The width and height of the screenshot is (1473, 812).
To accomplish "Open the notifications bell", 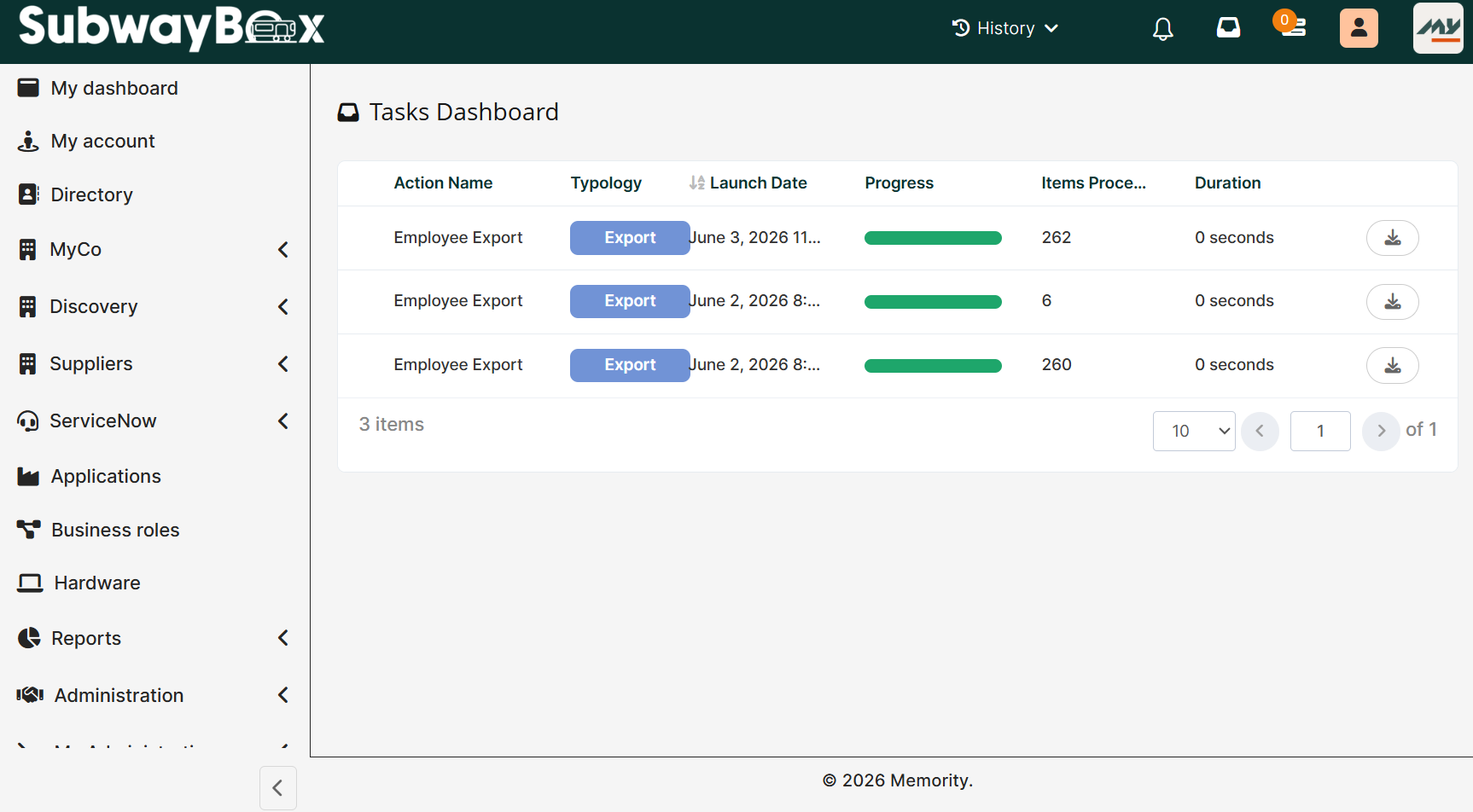I will point(1162,29).
